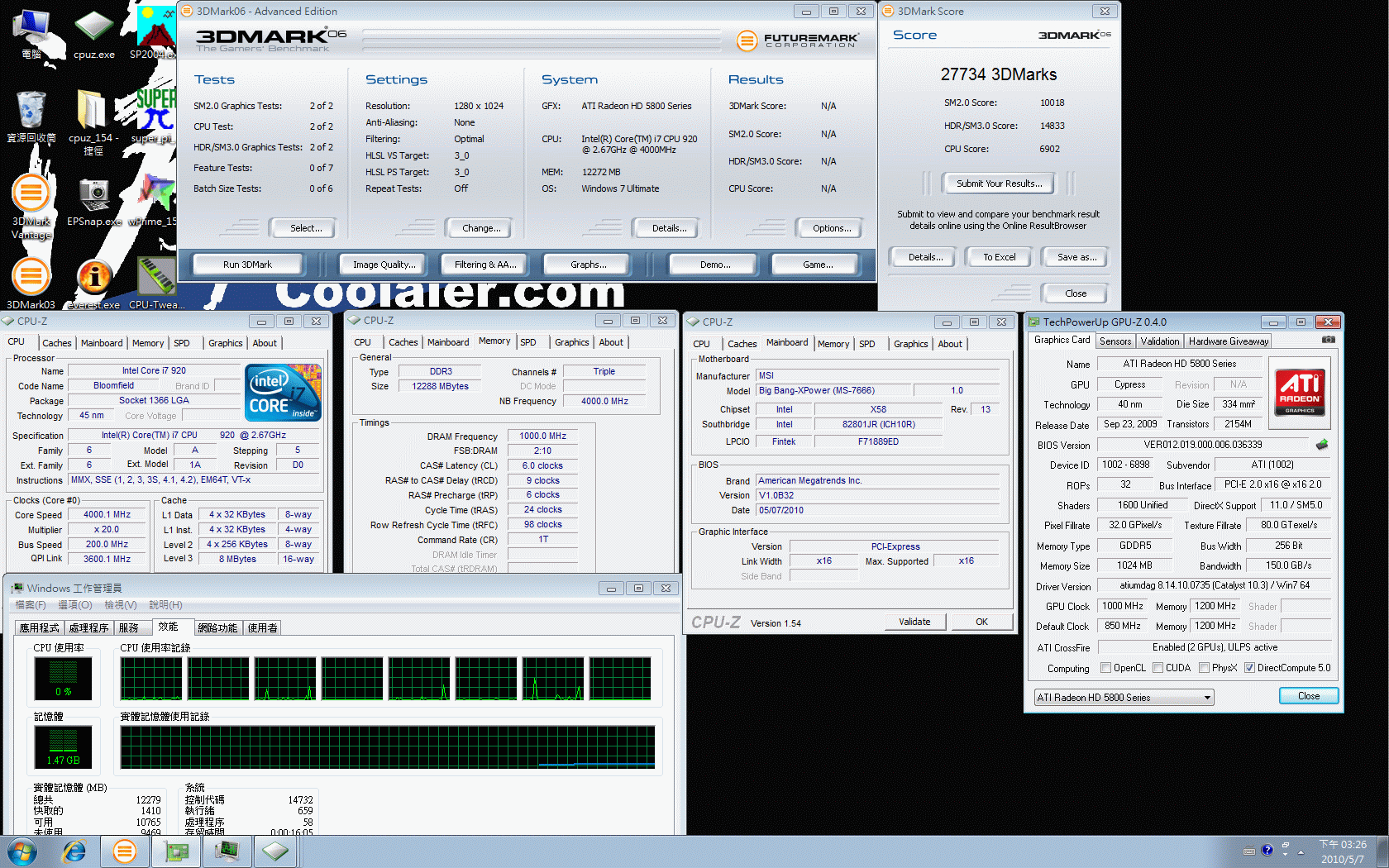Click the GPU-Z screenshot camera icon
The image size is (1389, 868).
1328,340
